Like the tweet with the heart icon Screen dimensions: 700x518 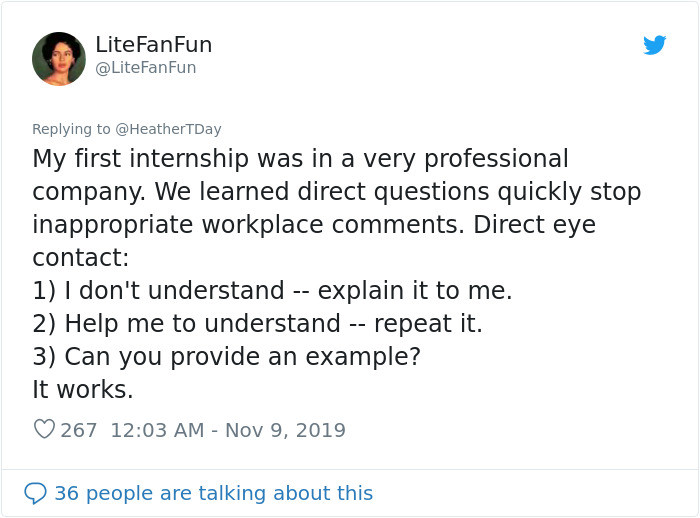pos(44,430)
